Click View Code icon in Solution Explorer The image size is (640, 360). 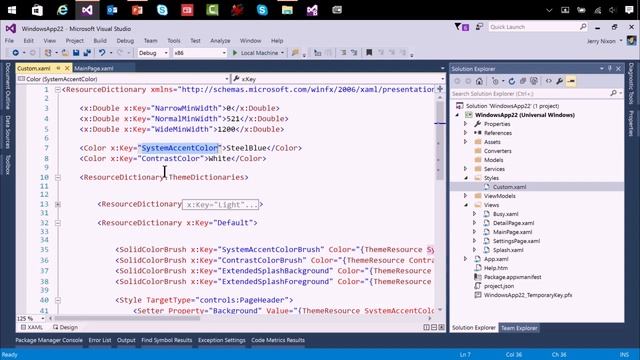(549, 81)
